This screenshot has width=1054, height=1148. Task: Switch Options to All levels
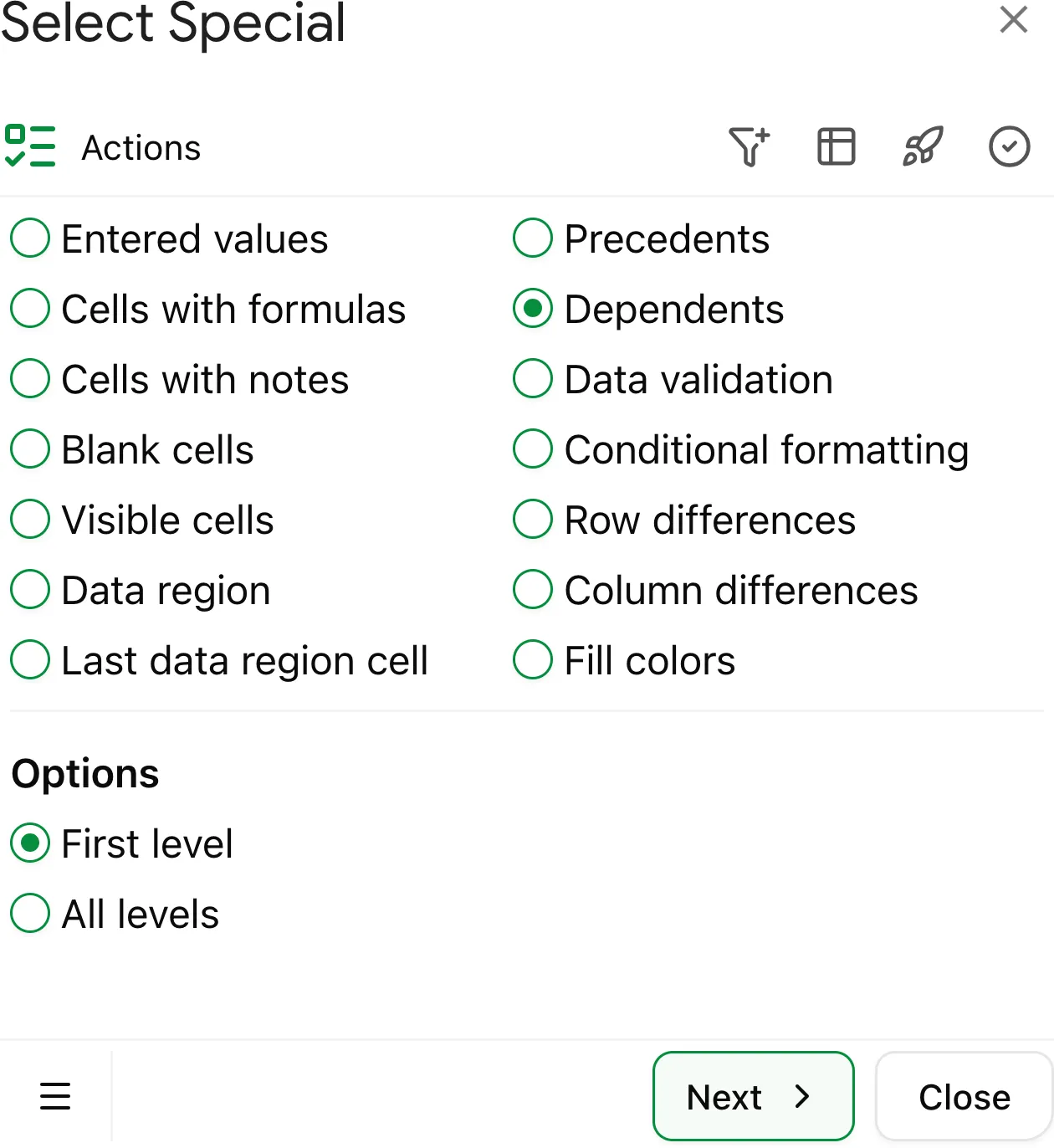(x=29, y=914)
